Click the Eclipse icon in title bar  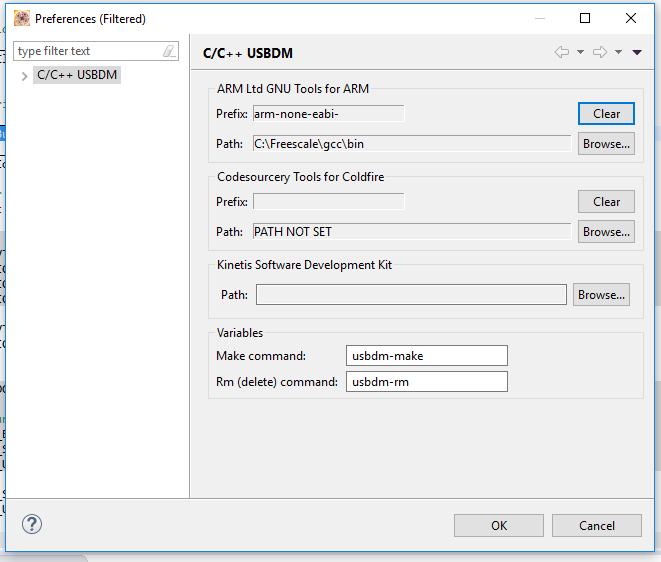pyautogui.click(x=21, y=19)
